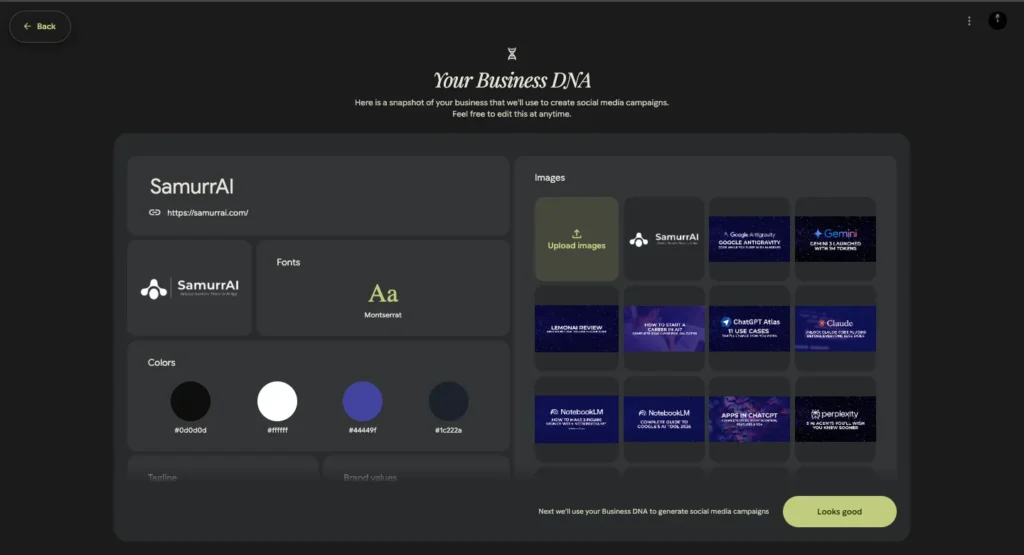1024x555 pixels.
Task: Click the Looks good button
Action: click(x=839, y=511)
